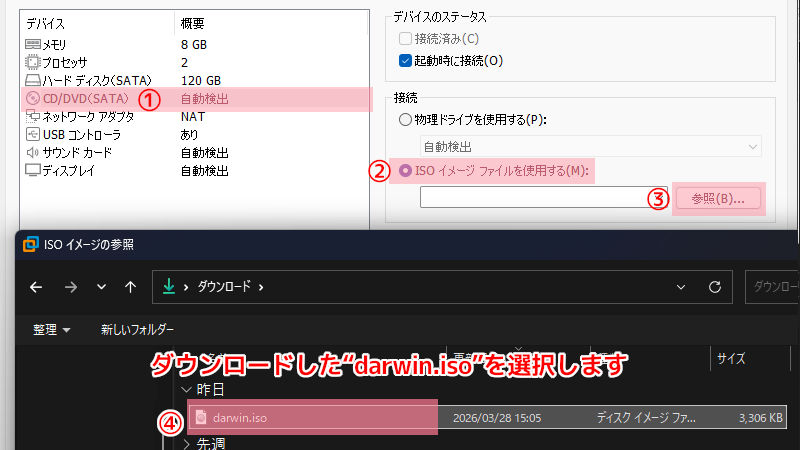Click the 概要 column header
Screen dimensions: 800x450
[x=192, y=23]
